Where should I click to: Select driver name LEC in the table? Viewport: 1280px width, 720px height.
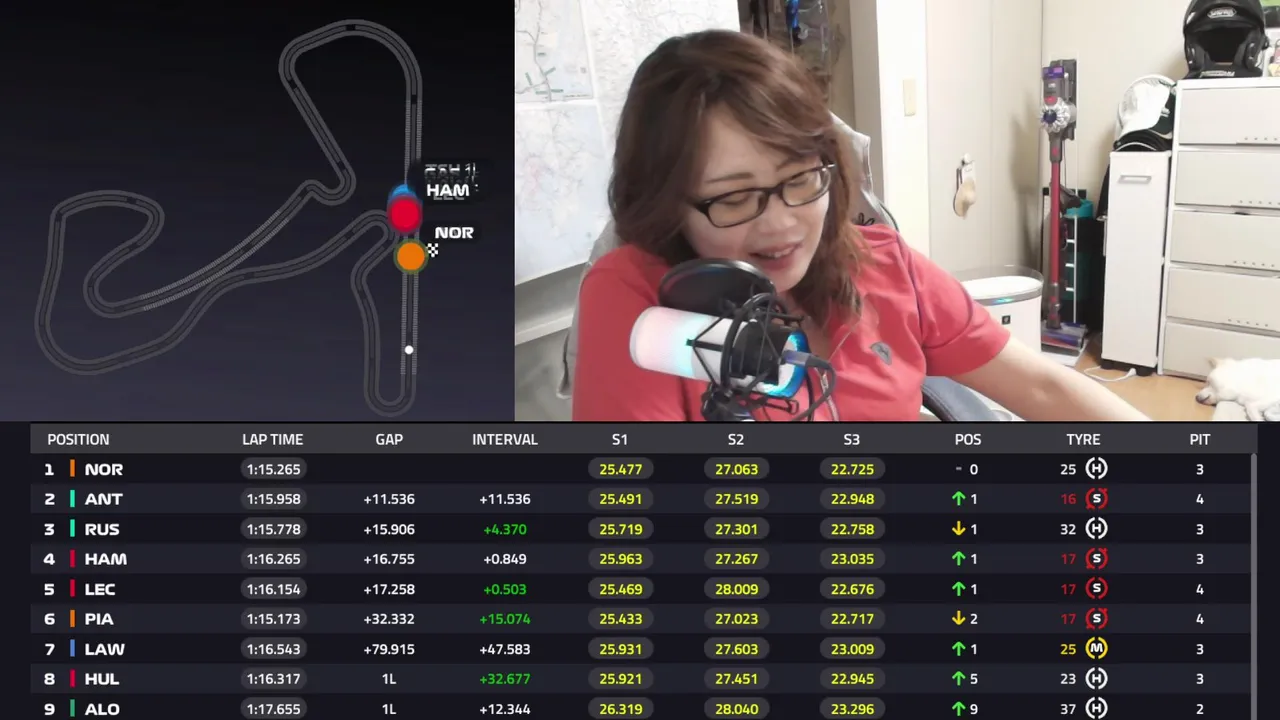[x=100, y=589]
